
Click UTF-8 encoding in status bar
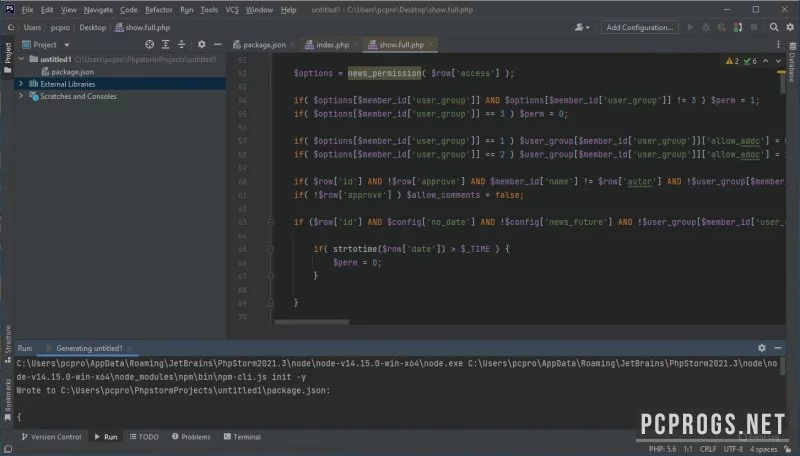tap(733, 449)
